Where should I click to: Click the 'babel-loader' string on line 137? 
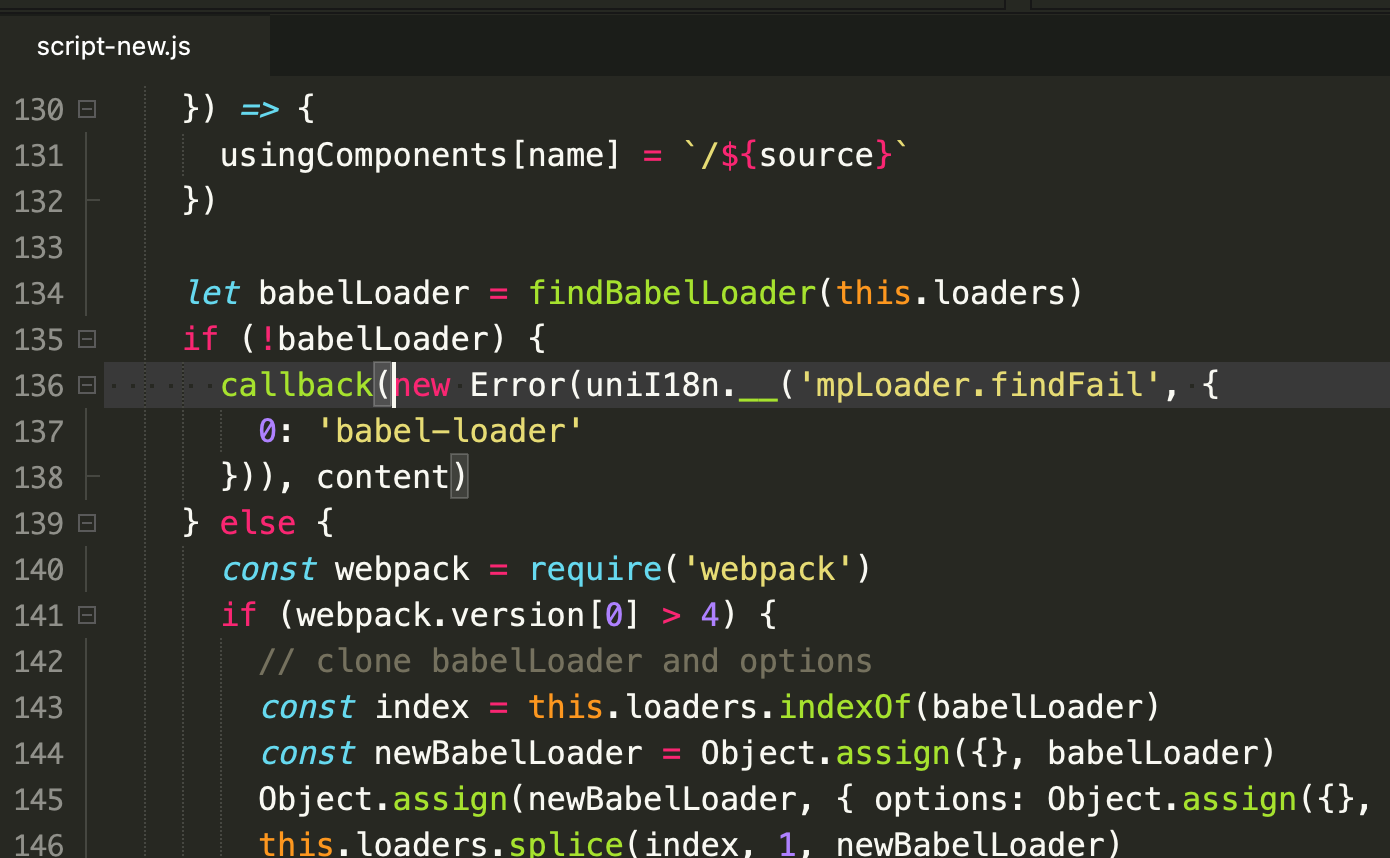(450, 432)
